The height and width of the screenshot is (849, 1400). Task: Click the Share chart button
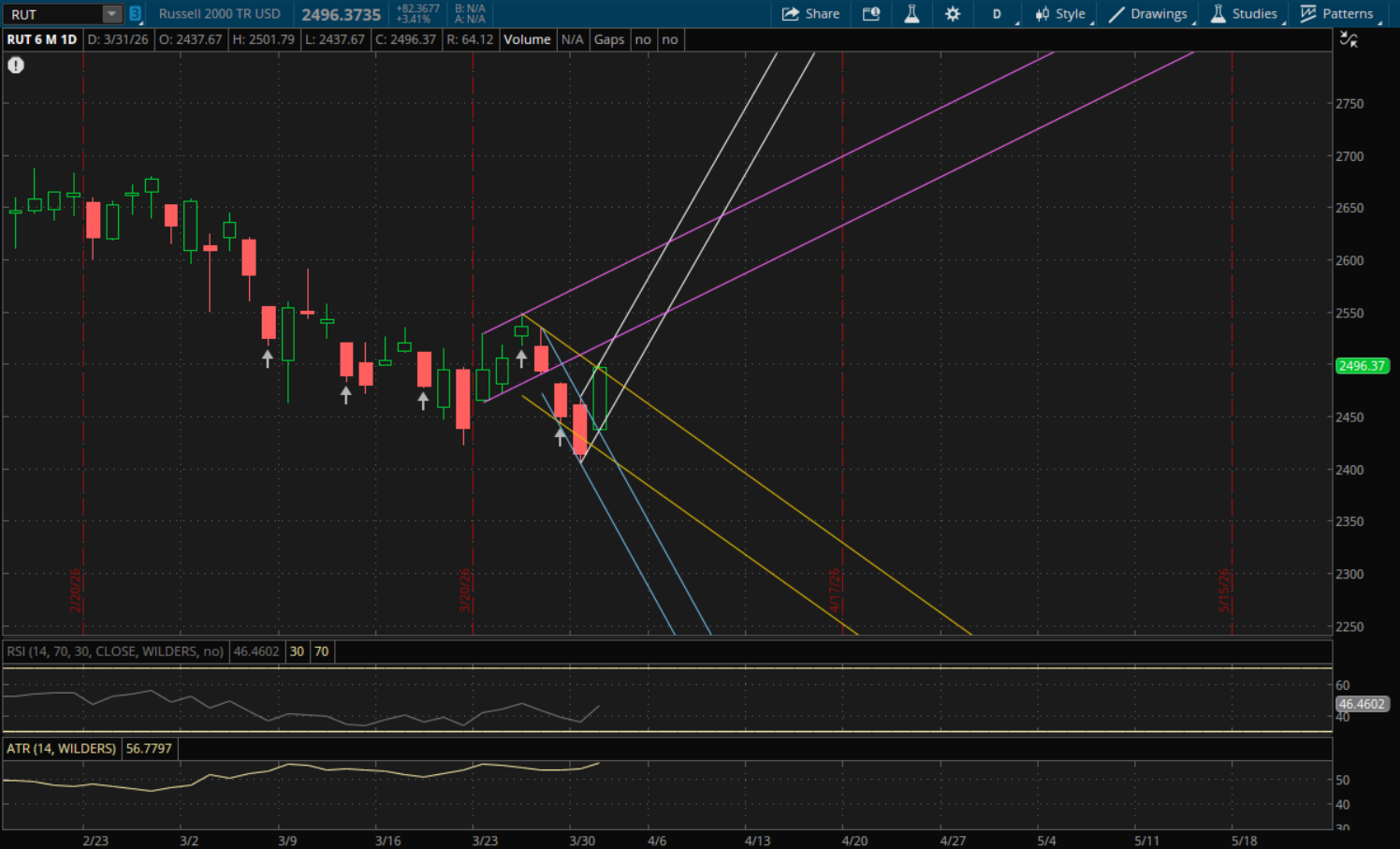(x=810, y=14)
